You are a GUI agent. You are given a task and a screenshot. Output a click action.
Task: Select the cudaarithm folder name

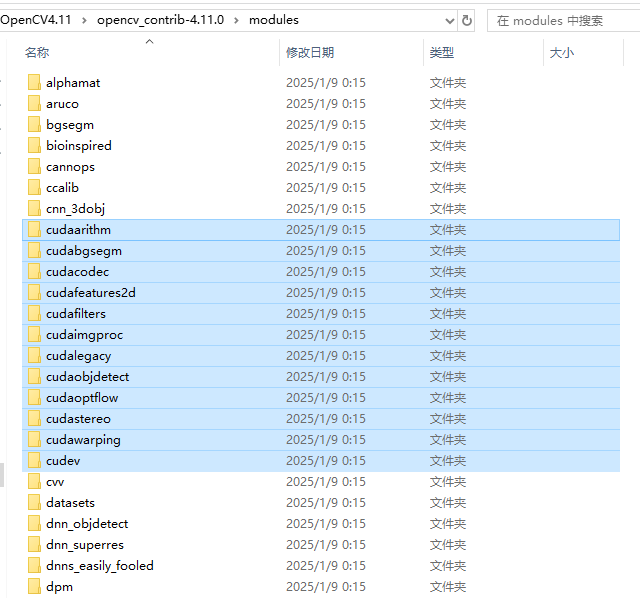(78, 230)
